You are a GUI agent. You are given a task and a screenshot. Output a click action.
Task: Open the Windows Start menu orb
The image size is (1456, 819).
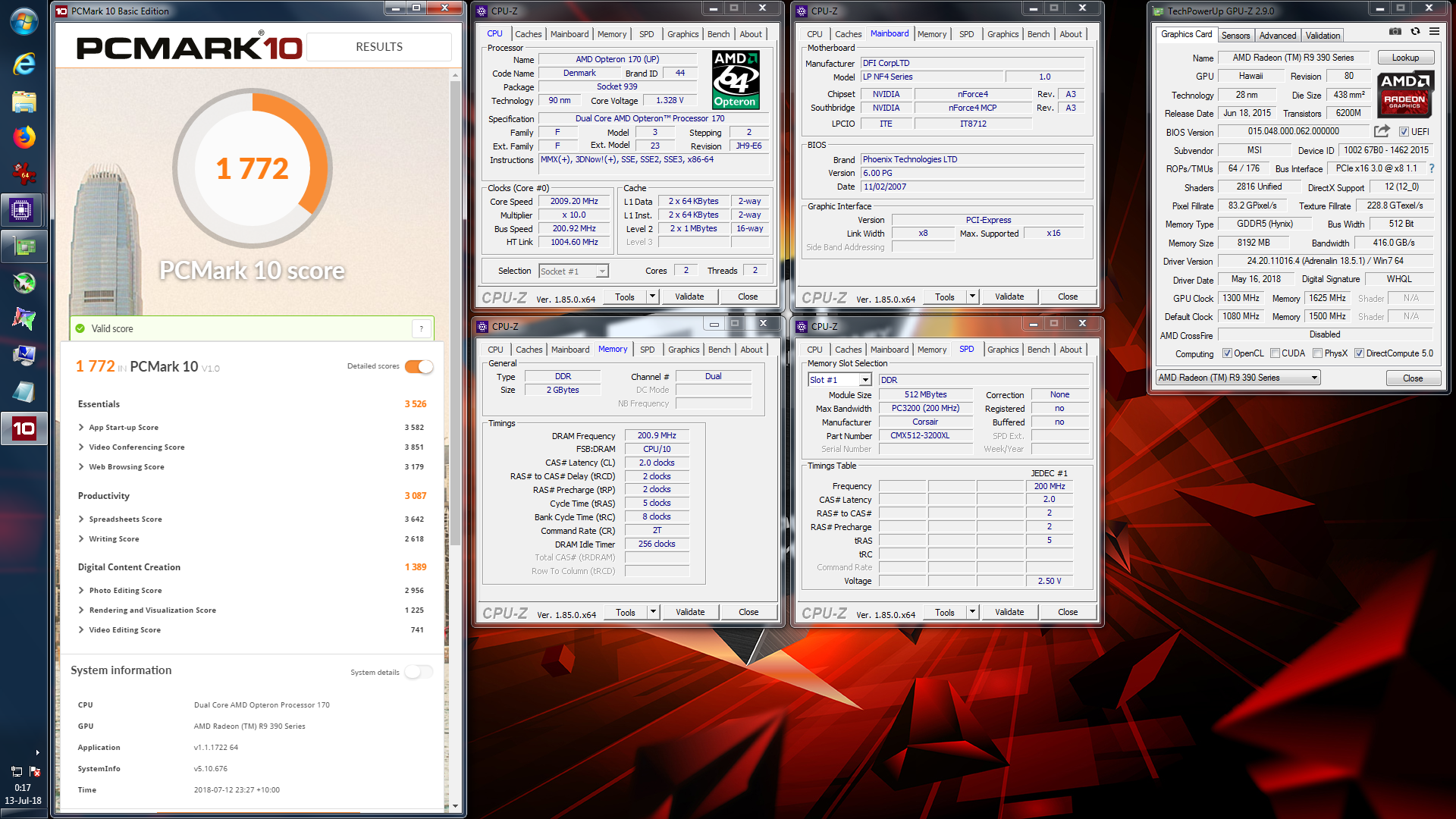coord(24,21)
